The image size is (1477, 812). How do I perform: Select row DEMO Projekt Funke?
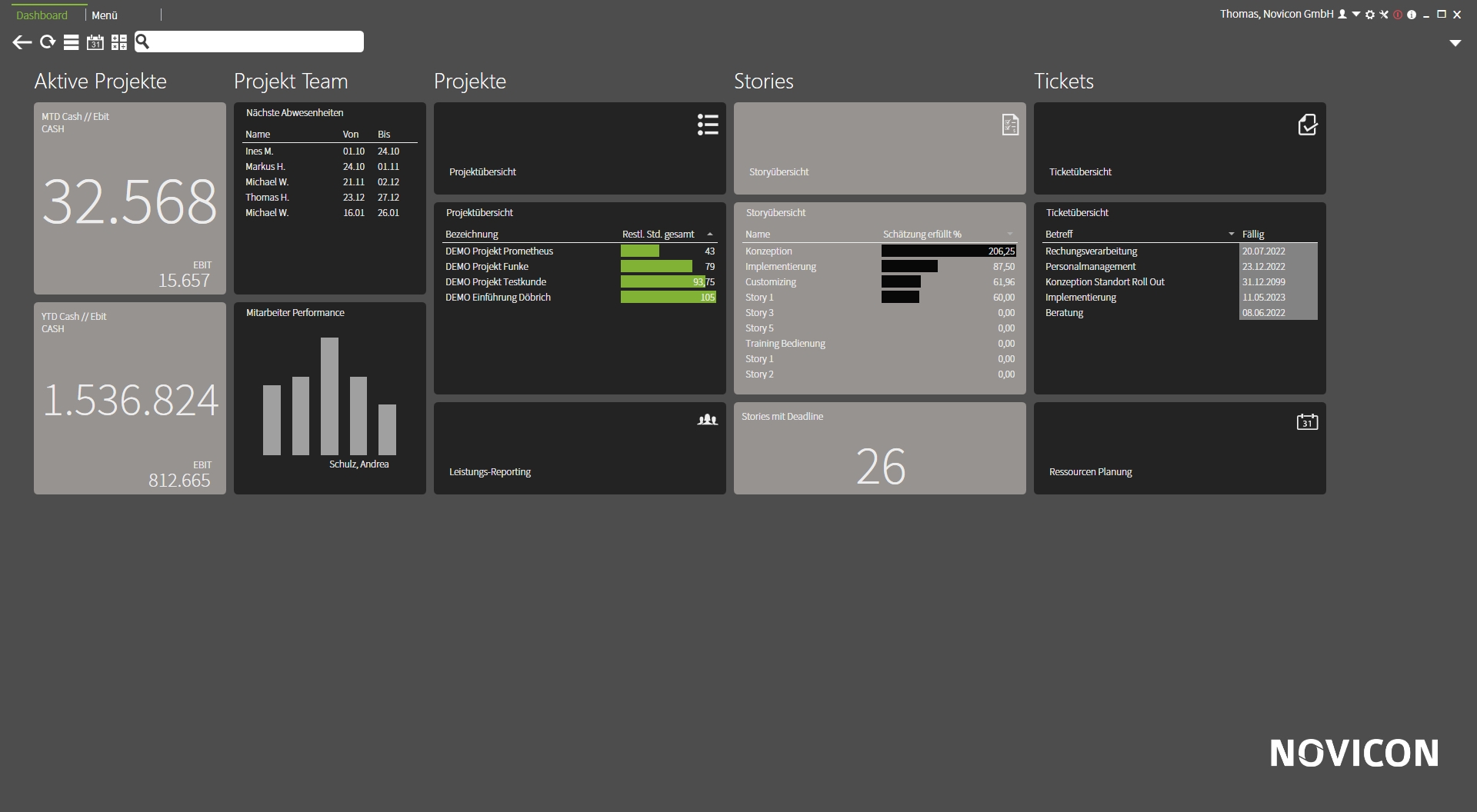point(580,267)
